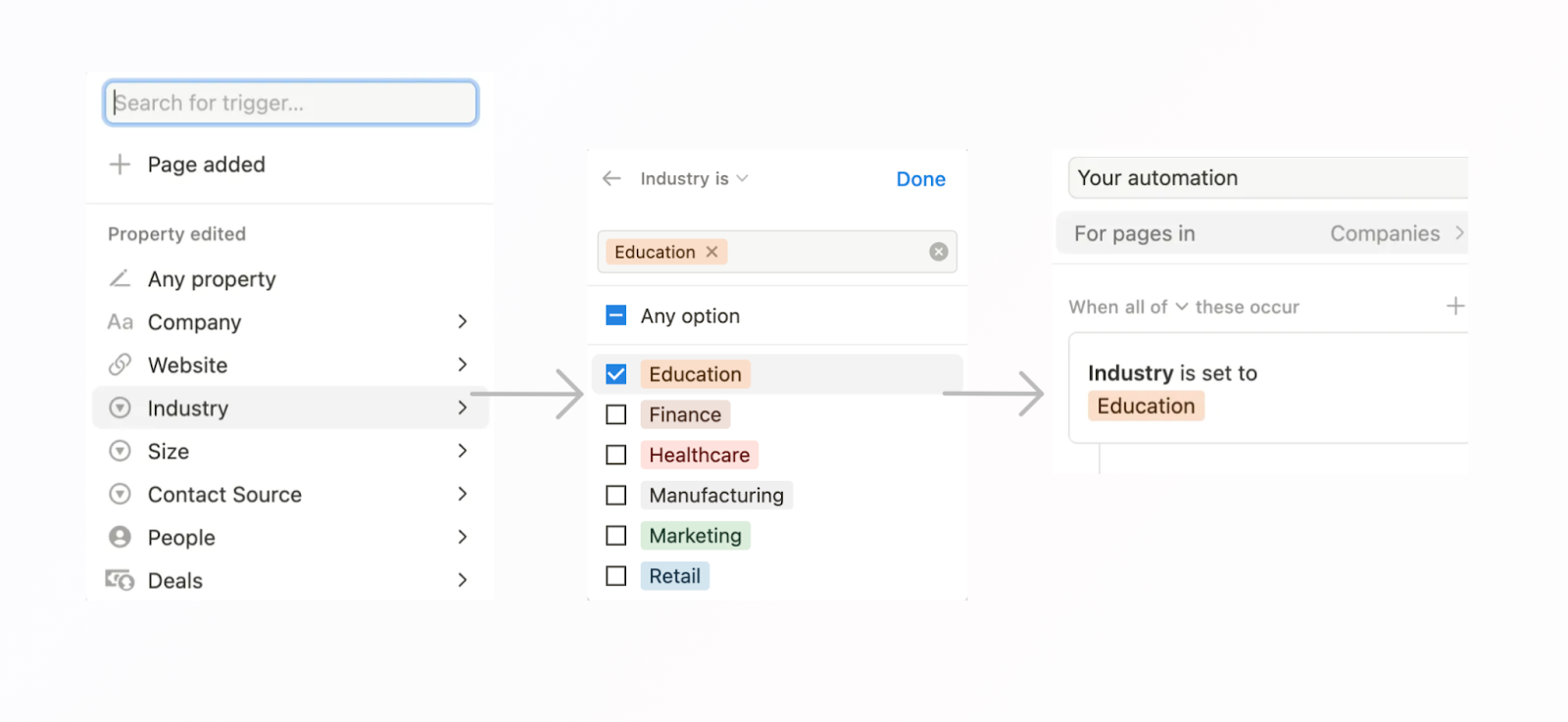Remove the Education tag with its X
Screen dimensions: 1568x722
point(711,252)
